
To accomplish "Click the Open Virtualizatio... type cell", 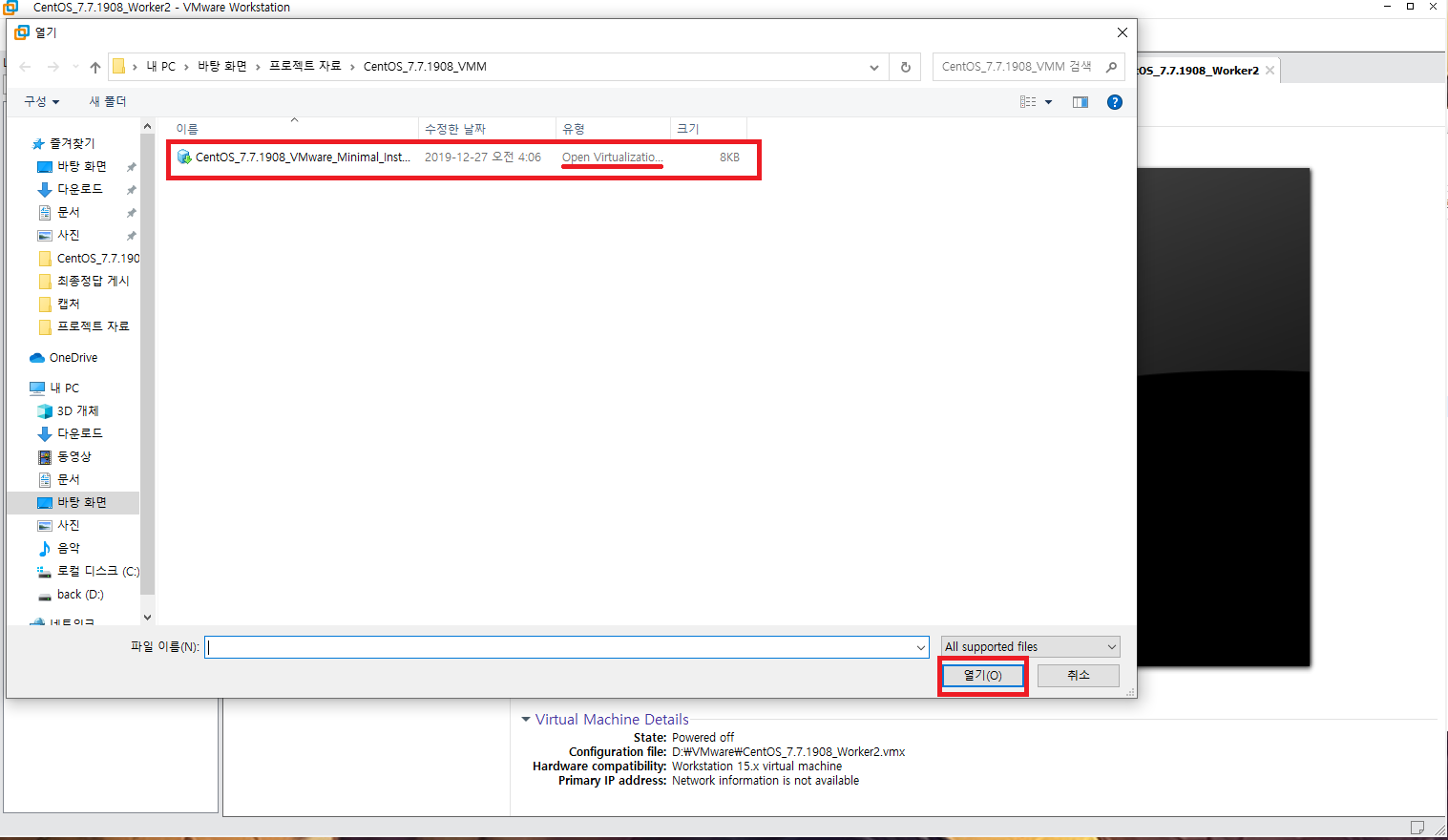I will pos(612,157).
